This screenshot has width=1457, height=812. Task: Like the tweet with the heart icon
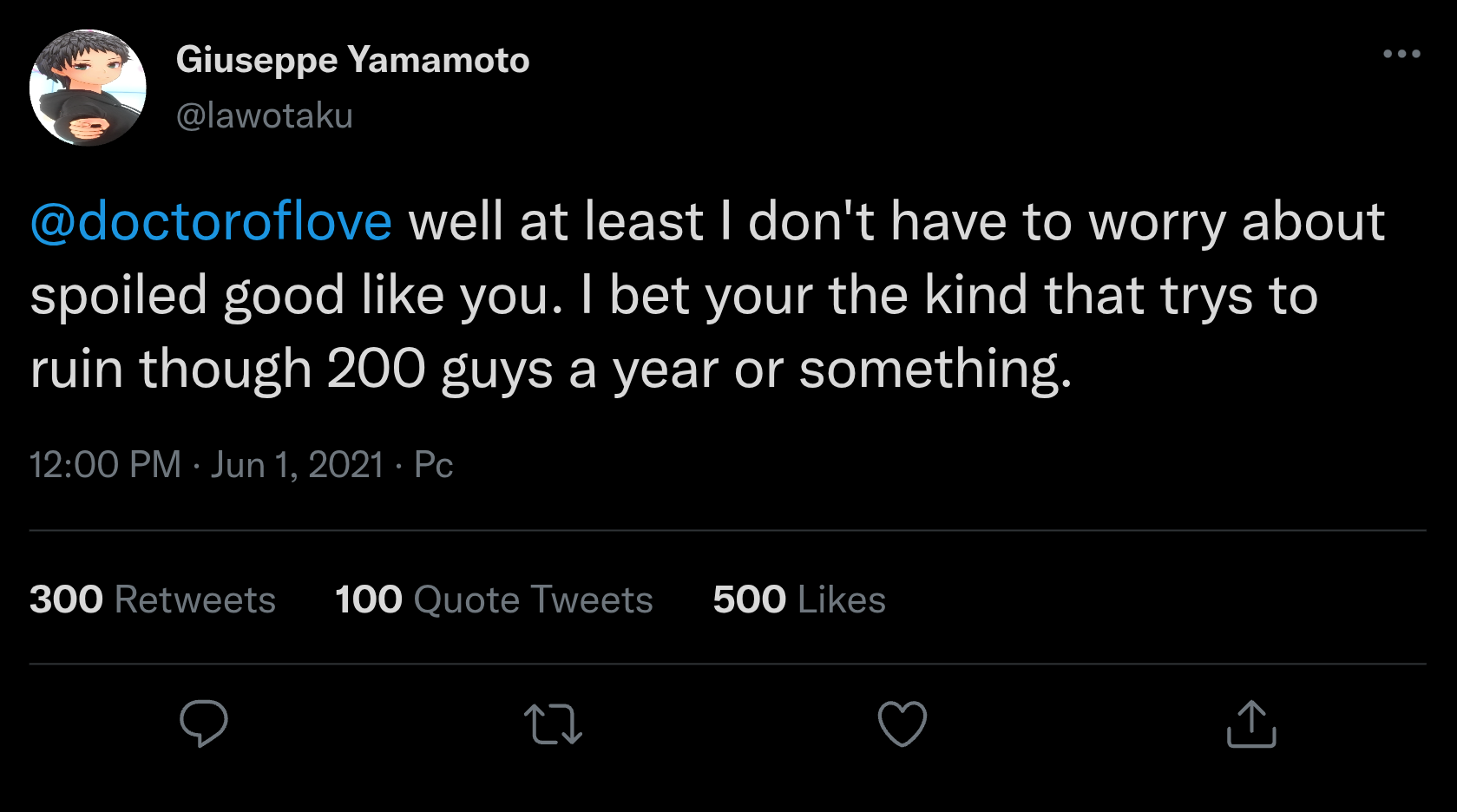point(902,724)
